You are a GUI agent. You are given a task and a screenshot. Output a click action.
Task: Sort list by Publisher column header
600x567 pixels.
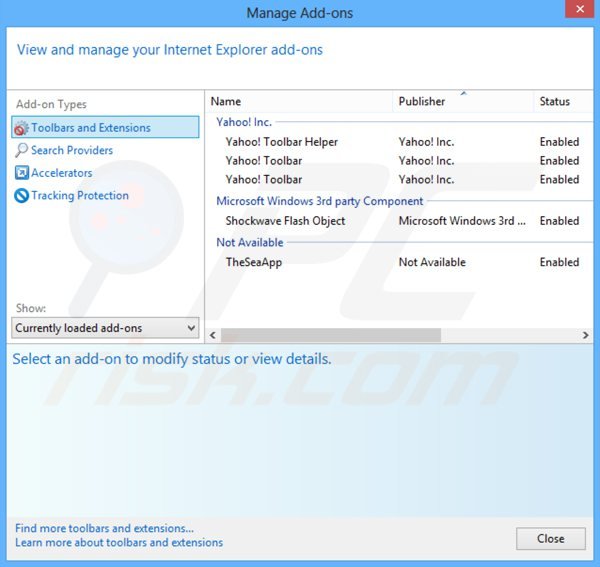pos(463,101)
